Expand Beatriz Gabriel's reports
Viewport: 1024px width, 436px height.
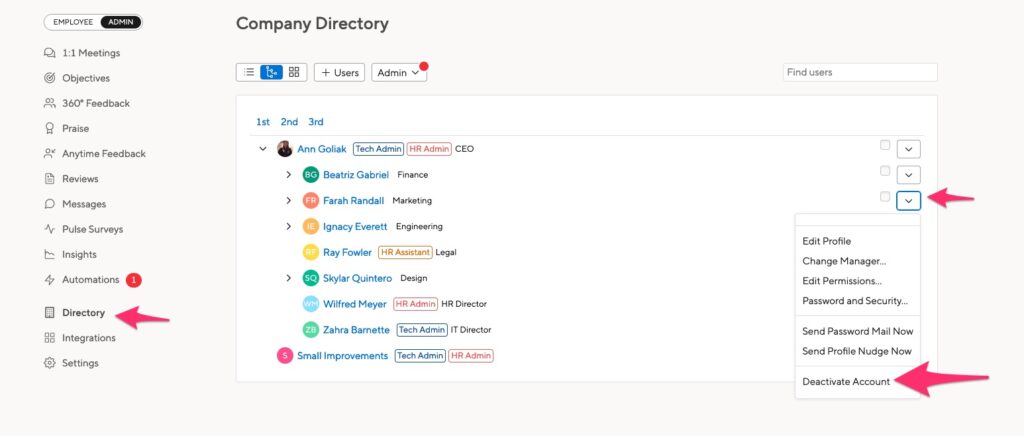[x=289, y=175]
